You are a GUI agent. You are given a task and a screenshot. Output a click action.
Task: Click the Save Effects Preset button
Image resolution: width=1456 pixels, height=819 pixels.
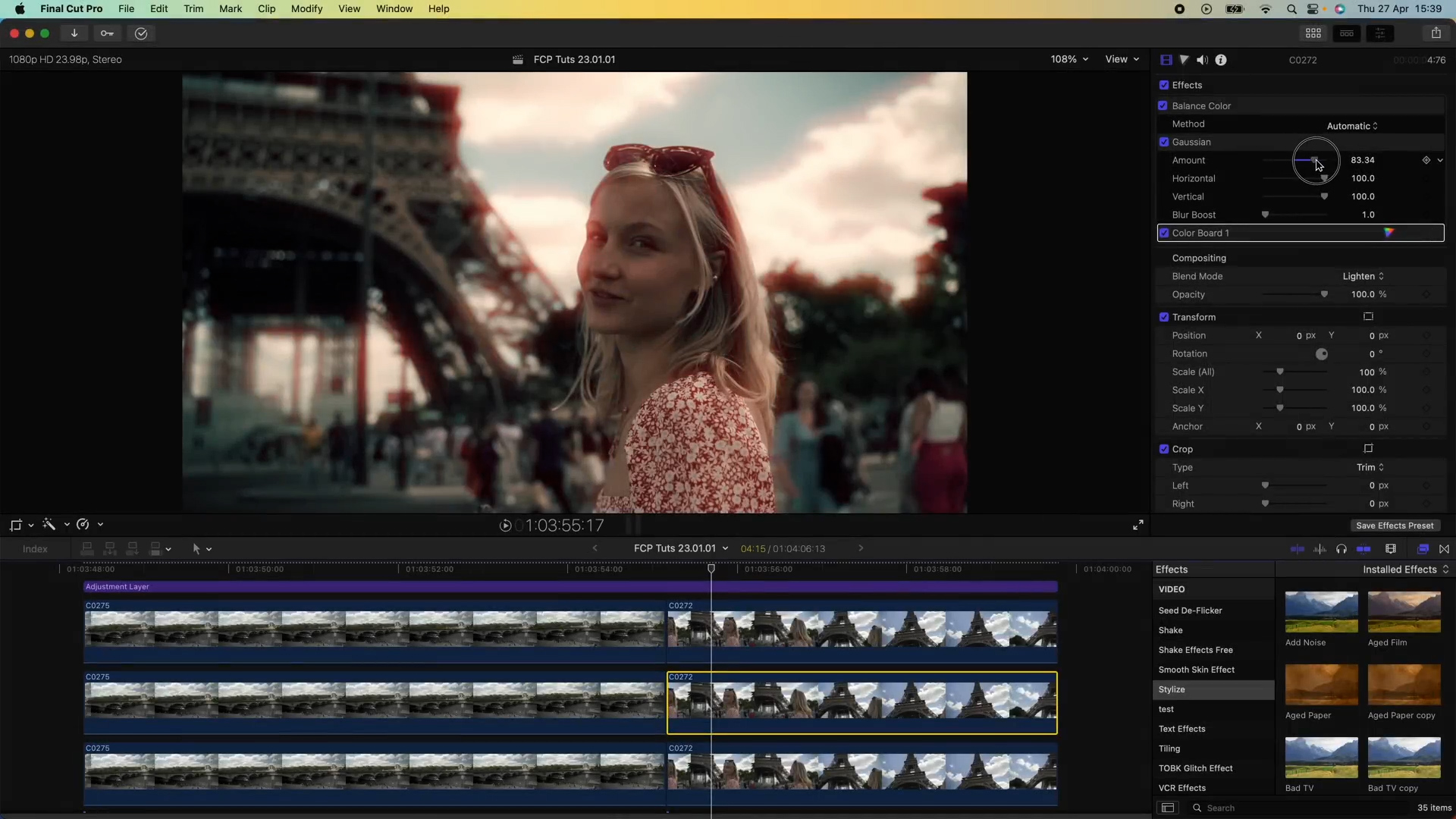(1395, 525)
